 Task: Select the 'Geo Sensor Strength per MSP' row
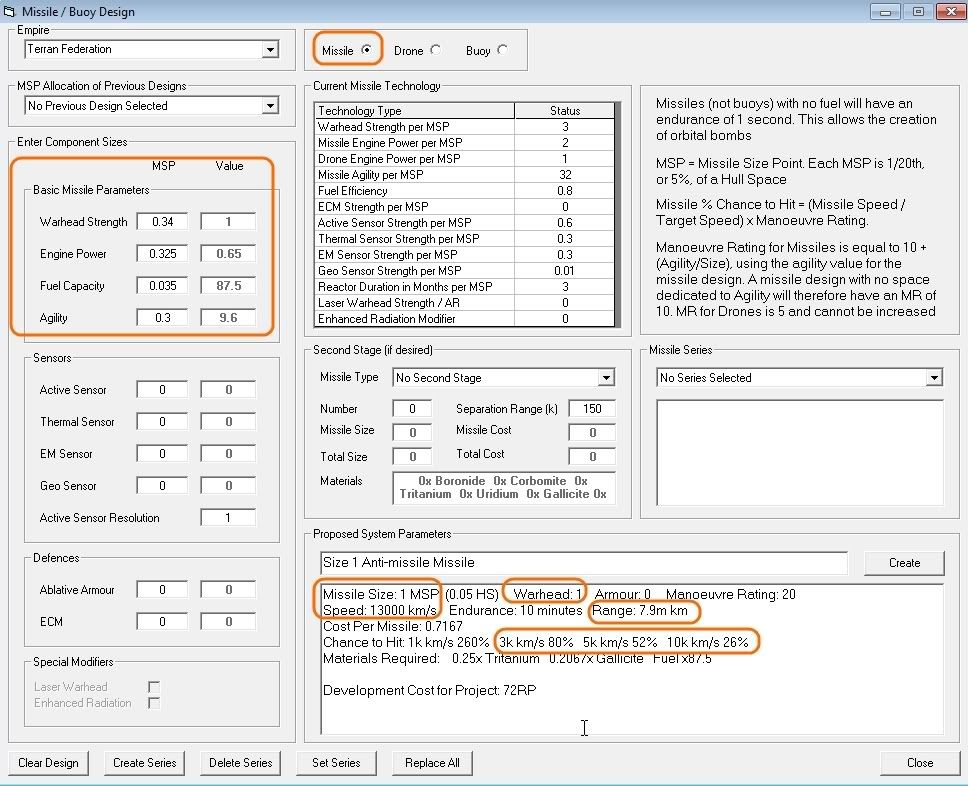click(465, 271)
